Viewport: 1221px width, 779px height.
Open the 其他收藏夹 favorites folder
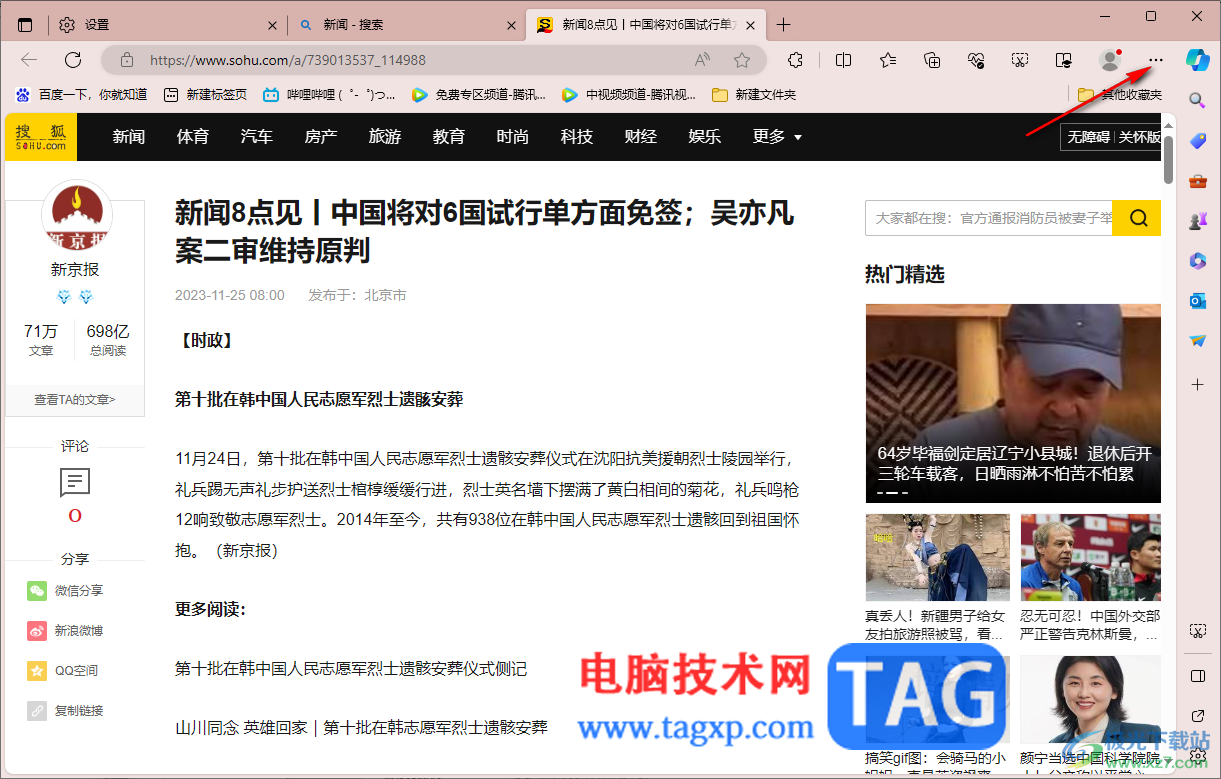click(1133, 94)
